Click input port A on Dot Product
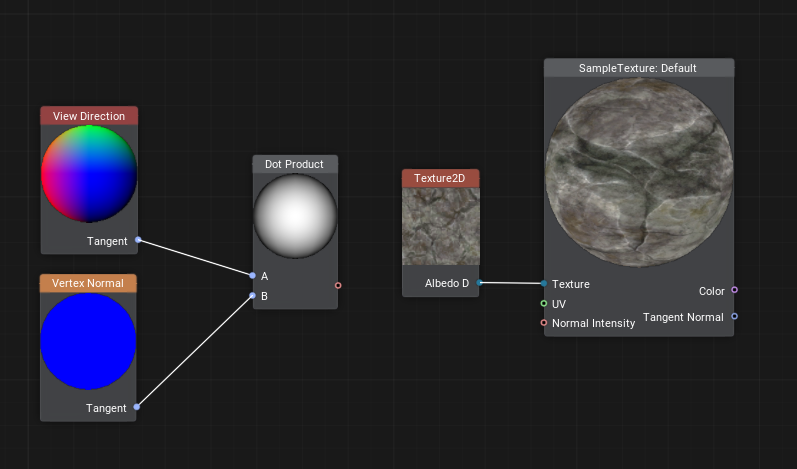 click(x=253, y=275)
